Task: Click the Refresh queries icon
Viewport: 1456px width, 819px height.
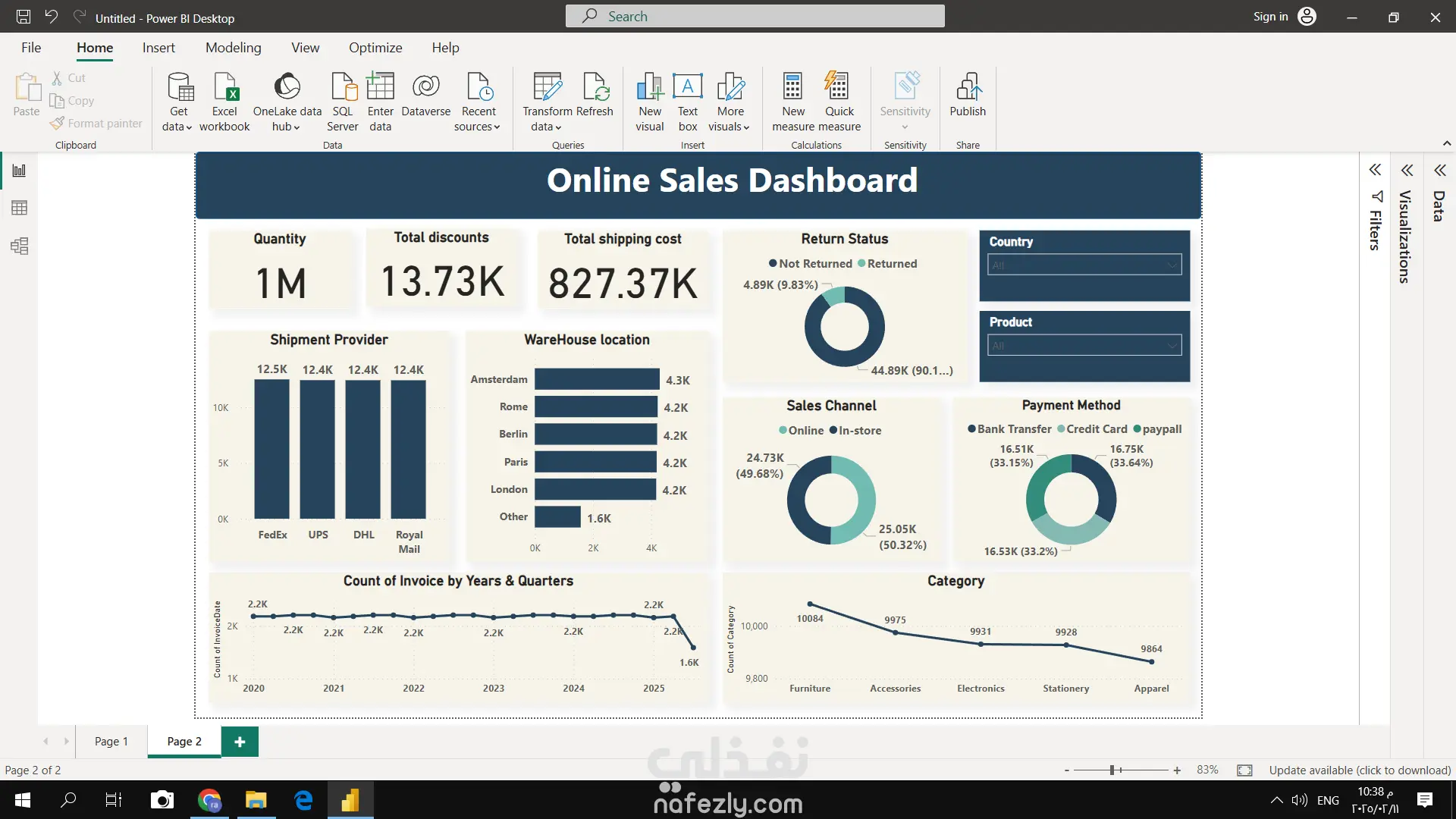Action: point(595,87)
